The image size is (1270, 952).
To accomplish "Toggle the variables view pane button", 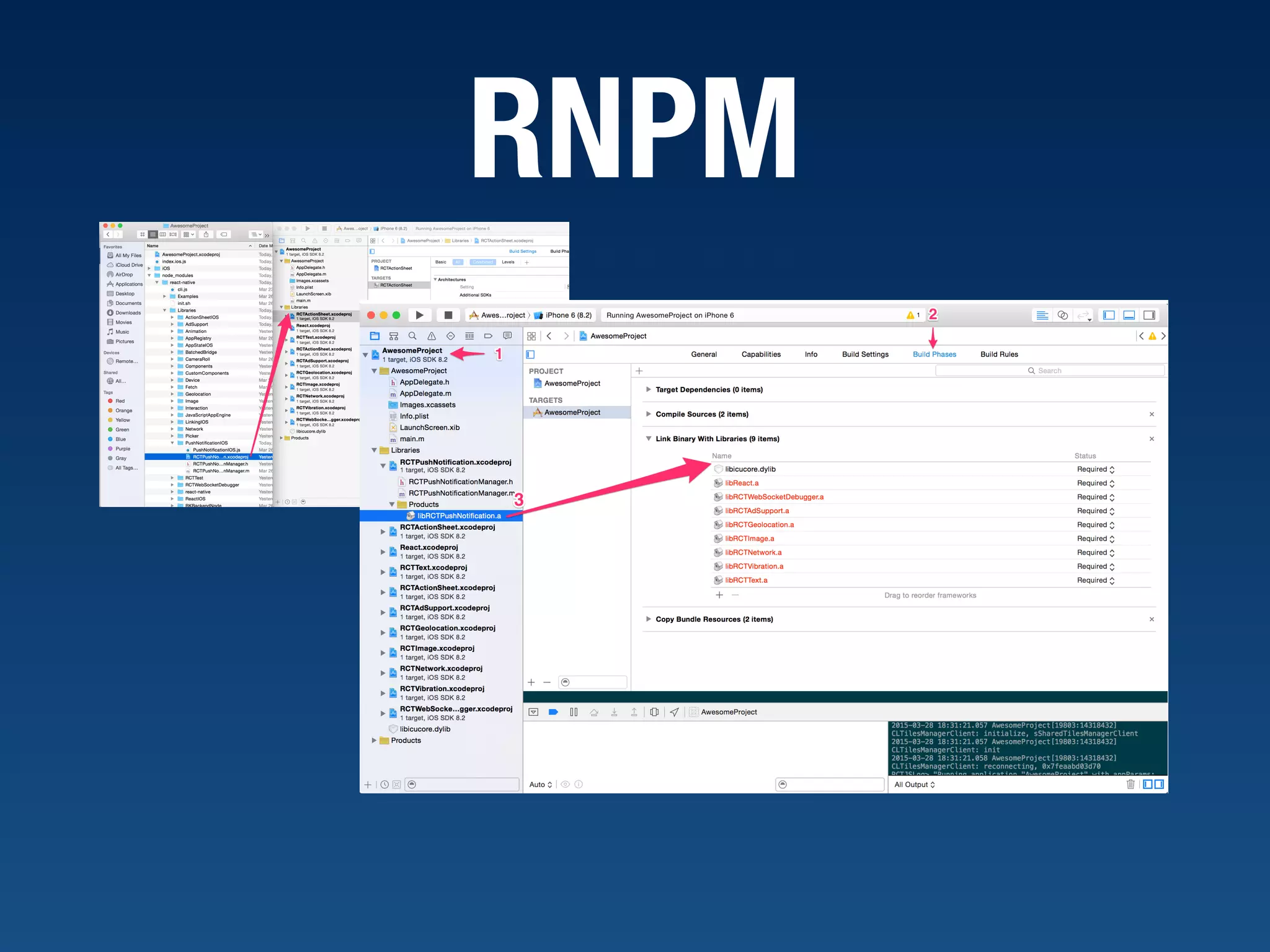I will (1148, 785).
